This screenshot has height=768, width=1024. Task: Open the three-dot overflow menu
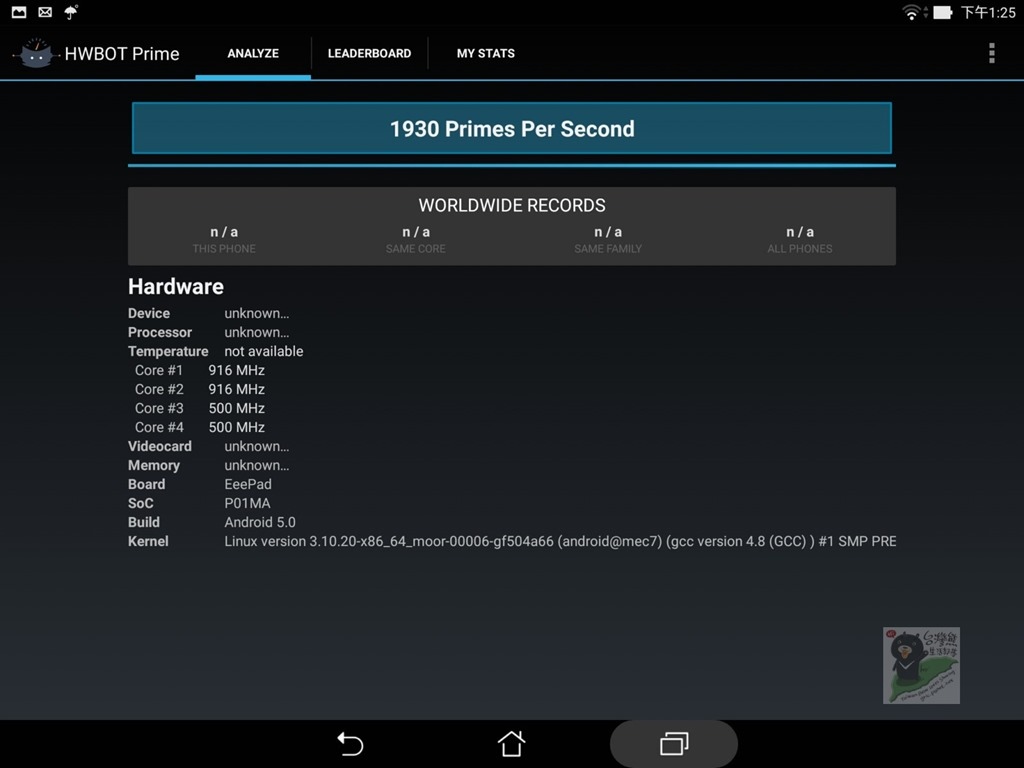pos(991,53)
